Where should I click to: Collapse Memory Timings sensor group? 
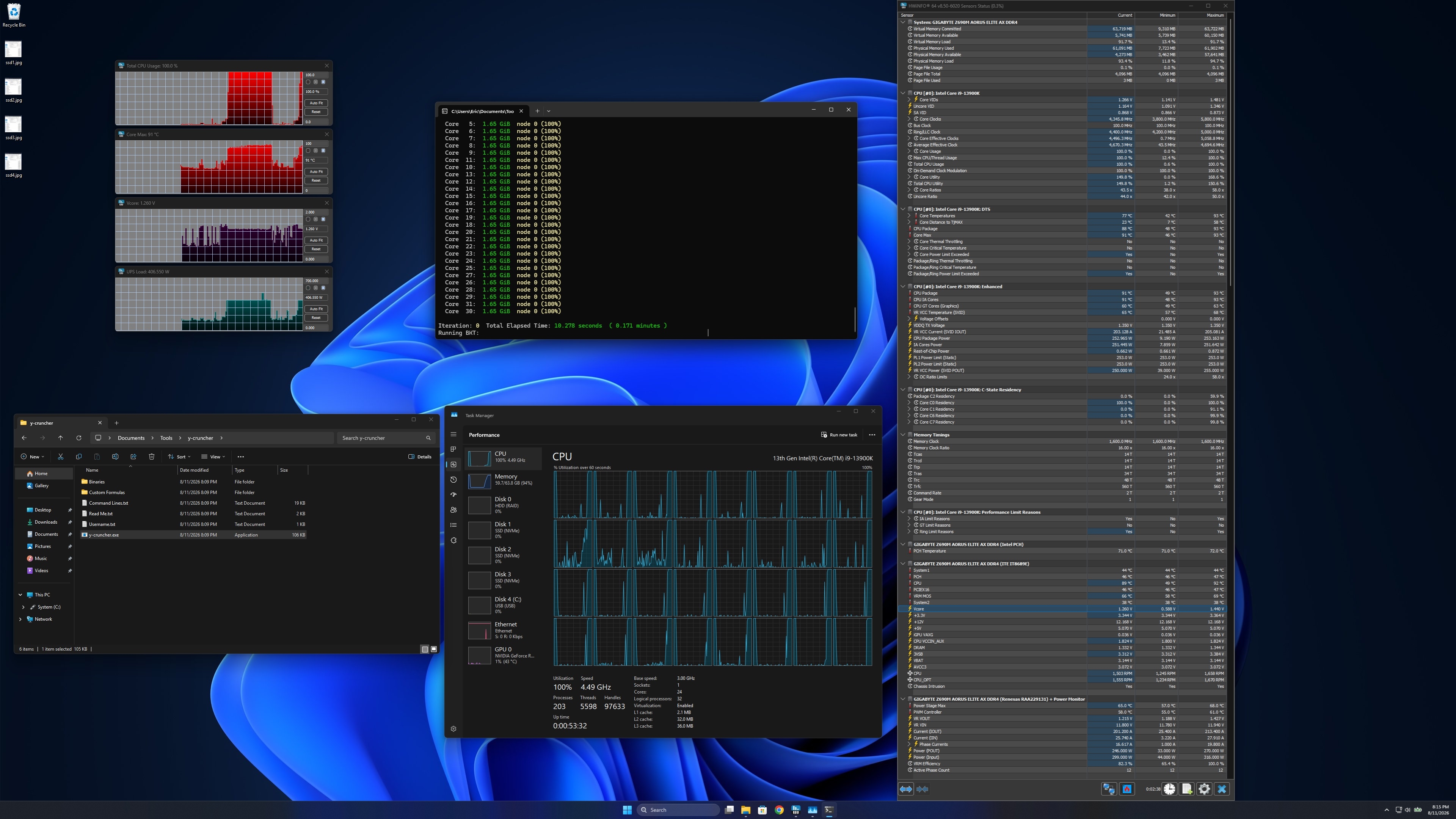[903, 435]
